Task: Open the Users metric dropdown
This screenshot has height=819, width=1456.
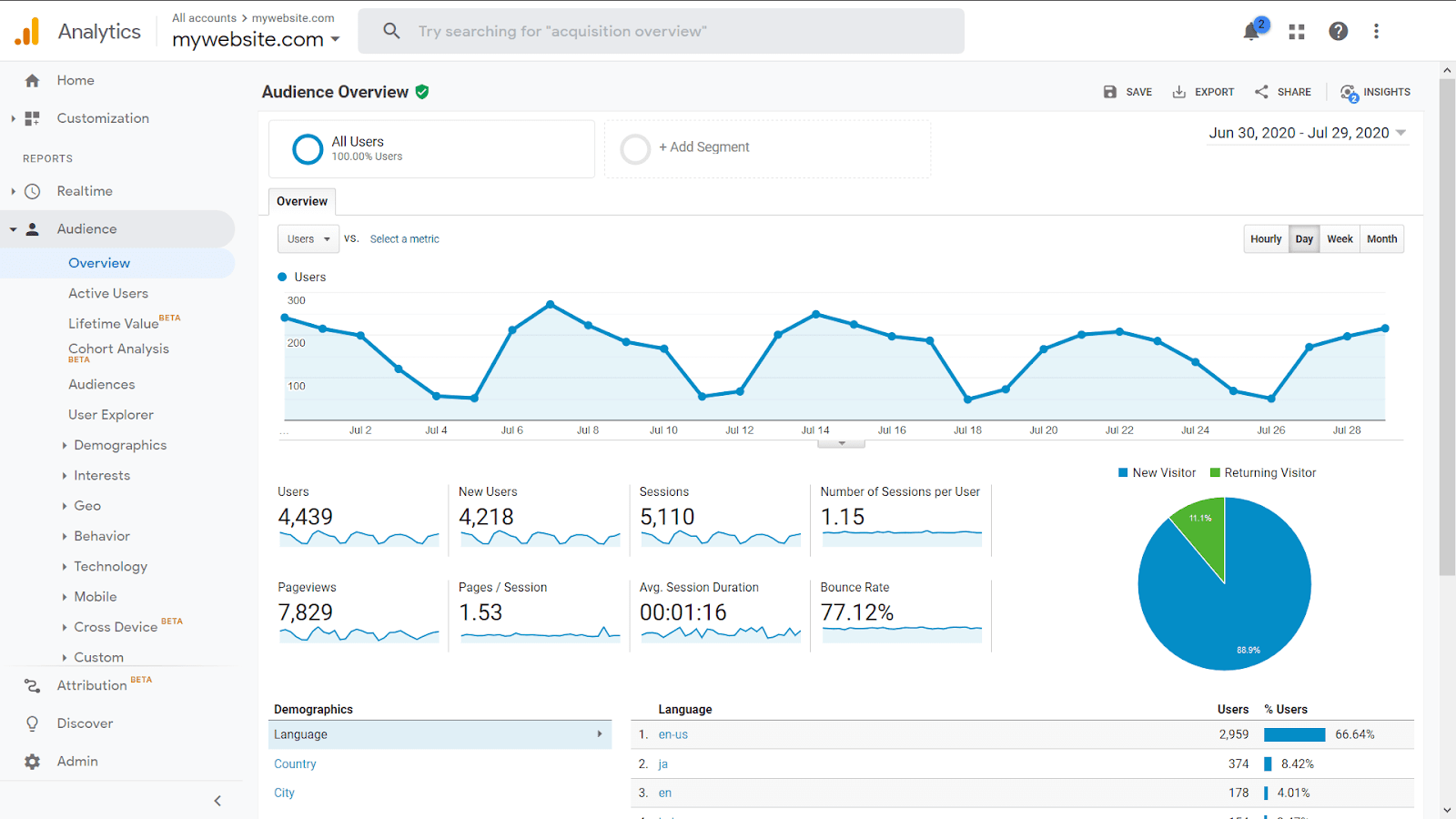Action: tap(308, 238)
